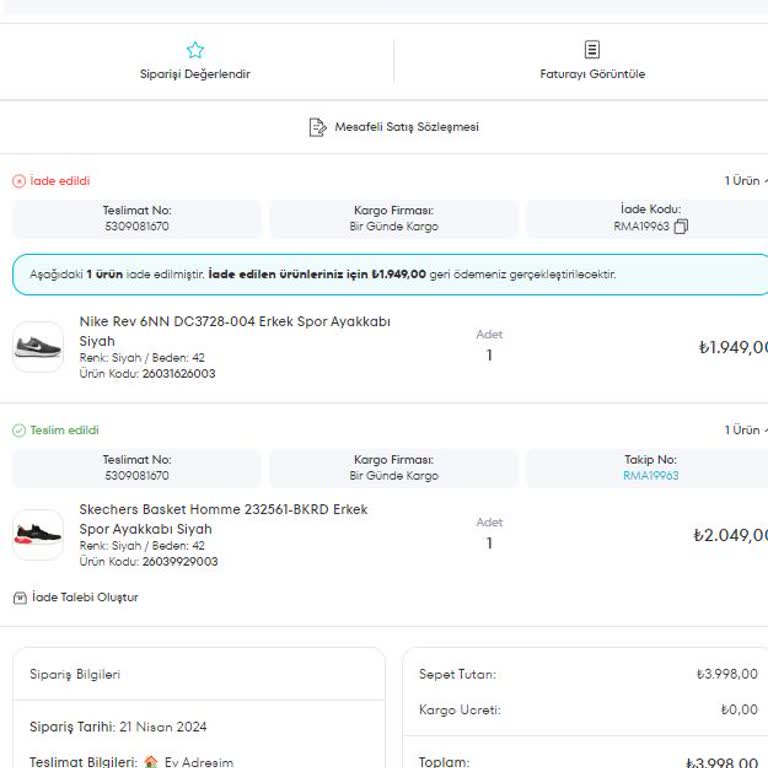
Task: Open the Nike Rev 6NN shoe thumbnail
Action: click(x=38, y=347)
